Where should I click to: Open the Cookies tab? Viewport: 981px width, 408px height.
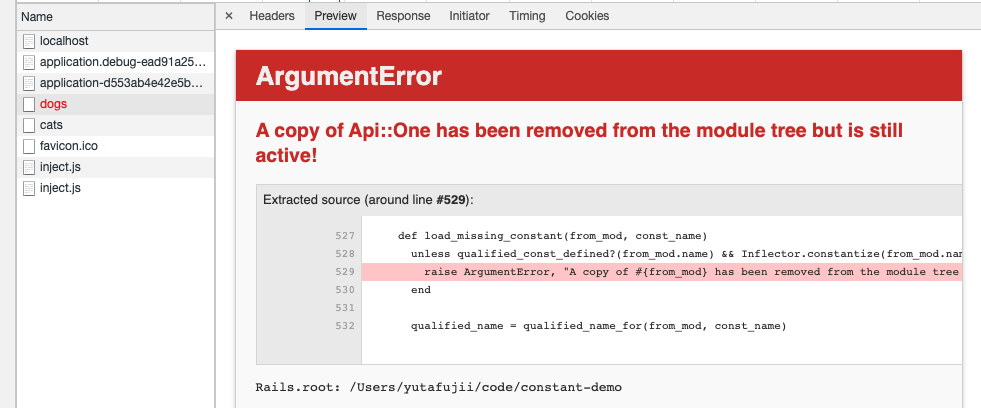pos(587,16)
